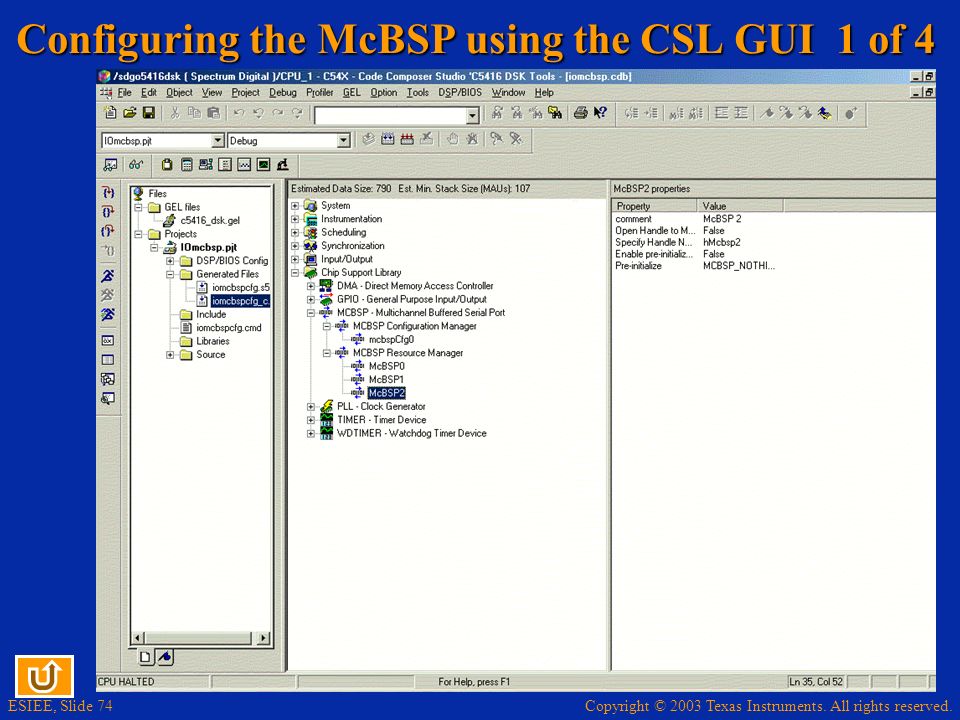Select McBSP0 in the Resource Manager
This screenshot has width=960, height=720.
[386, 366]
